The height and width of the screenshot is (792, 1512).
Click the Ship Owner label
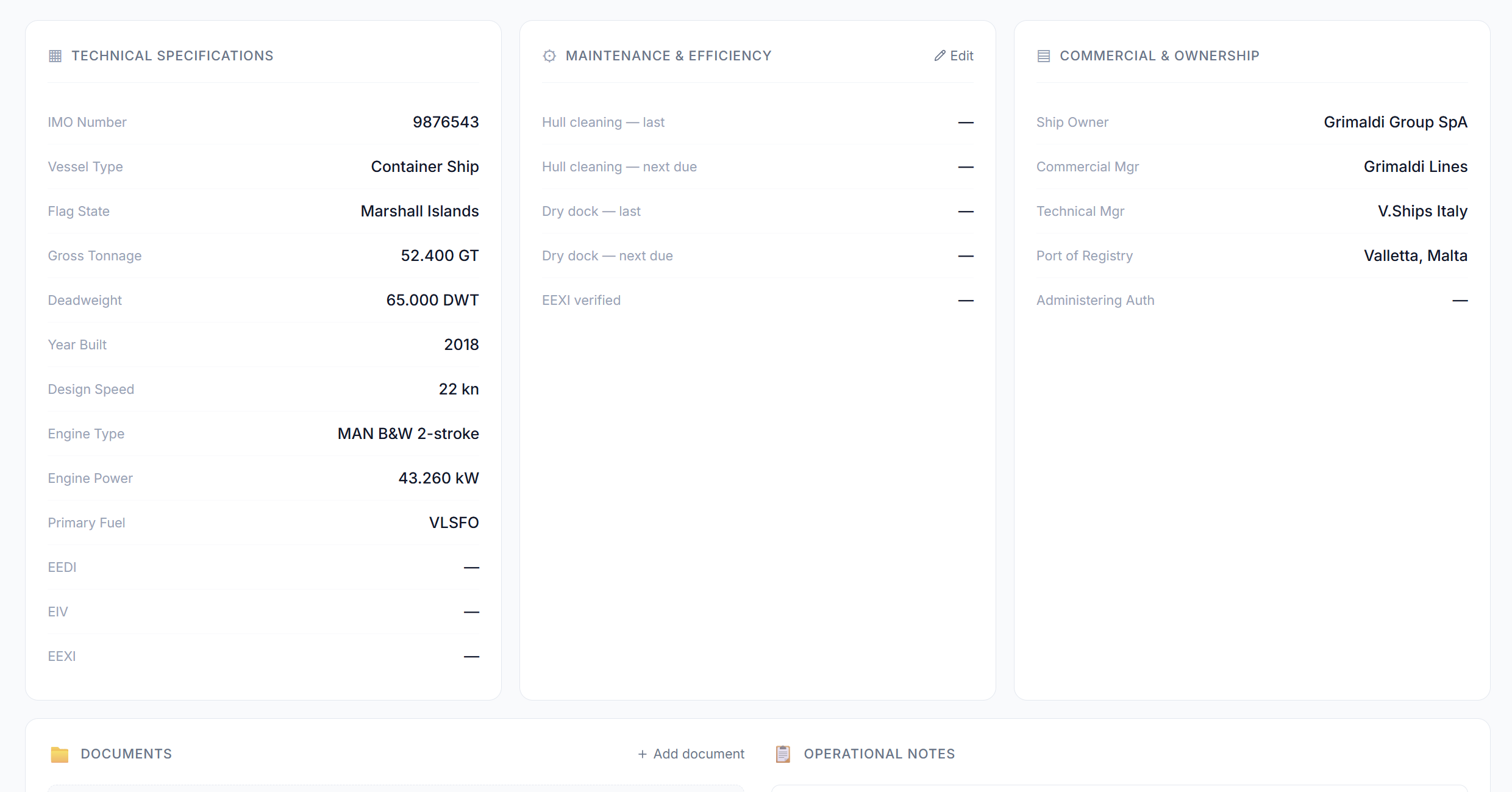(1072, 122)
